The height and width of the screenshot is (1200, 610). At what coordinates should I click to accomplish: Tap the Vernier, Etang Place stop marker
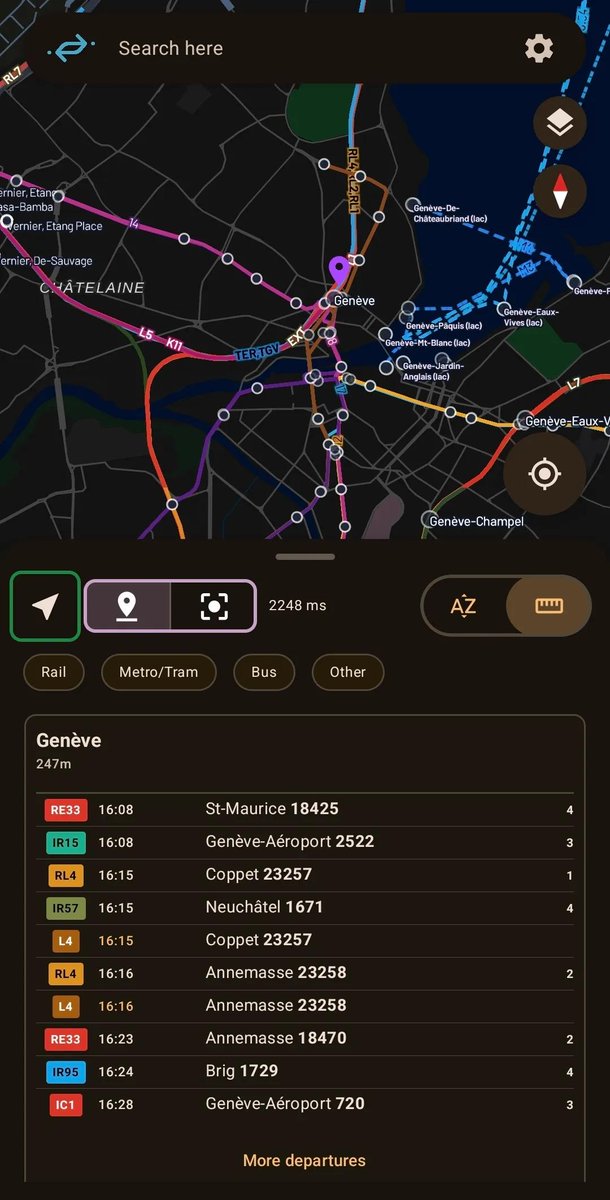7,221
